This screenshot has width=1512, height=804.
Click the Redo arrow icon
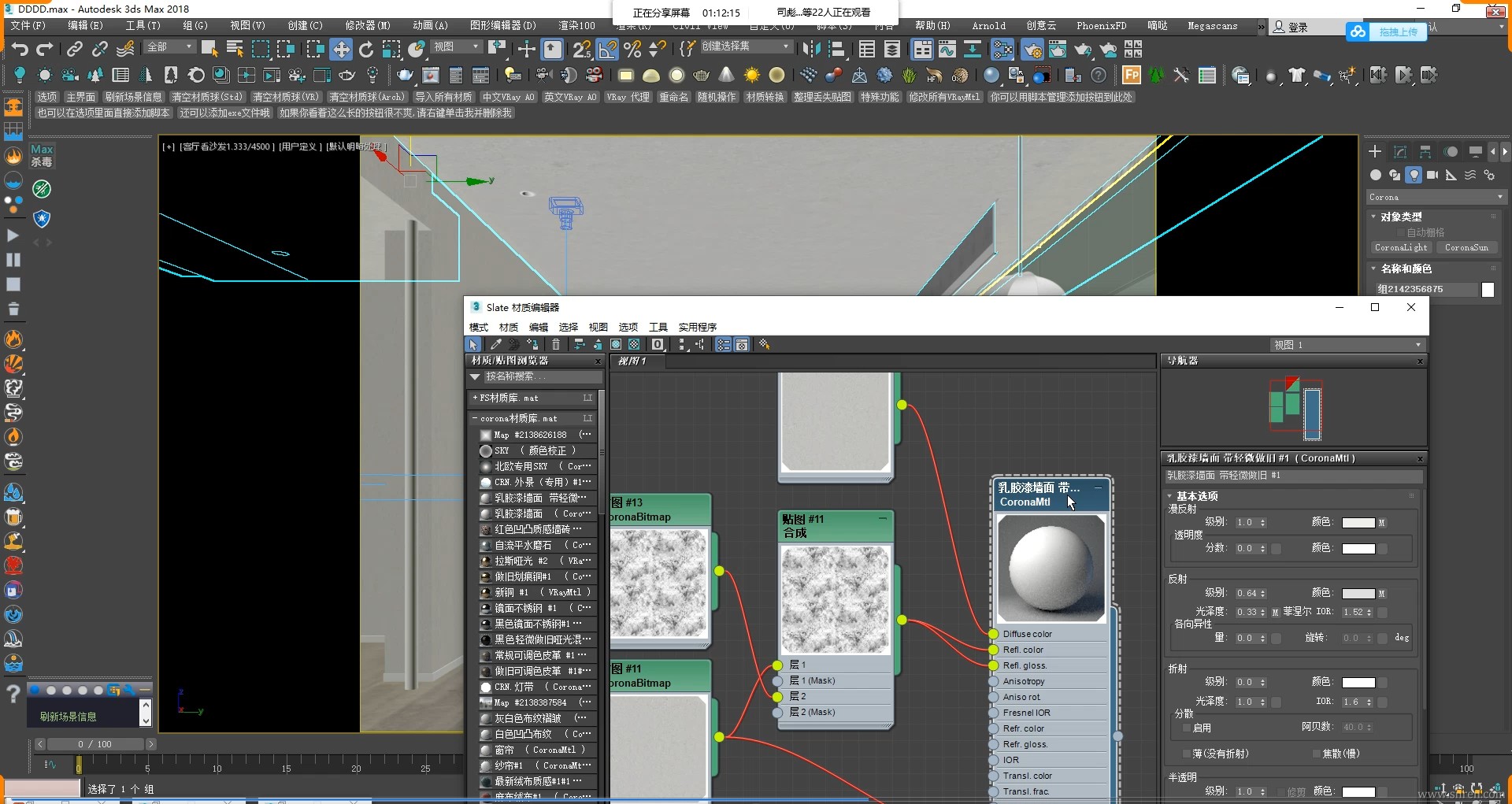[x=45, y=50]
